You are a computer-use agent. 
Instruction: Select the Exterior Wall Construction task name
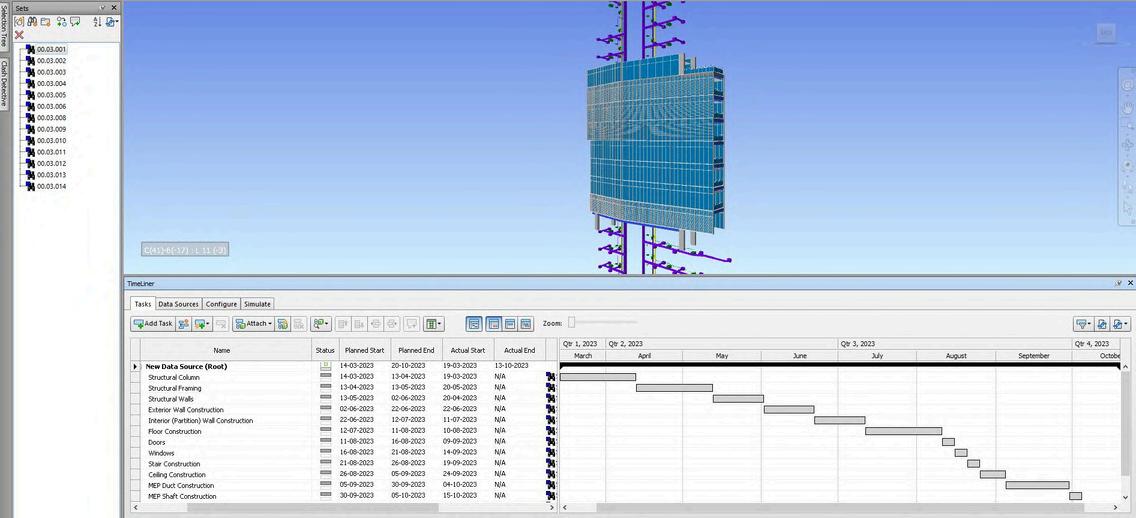pyautogui.click(x=186, y=410)
